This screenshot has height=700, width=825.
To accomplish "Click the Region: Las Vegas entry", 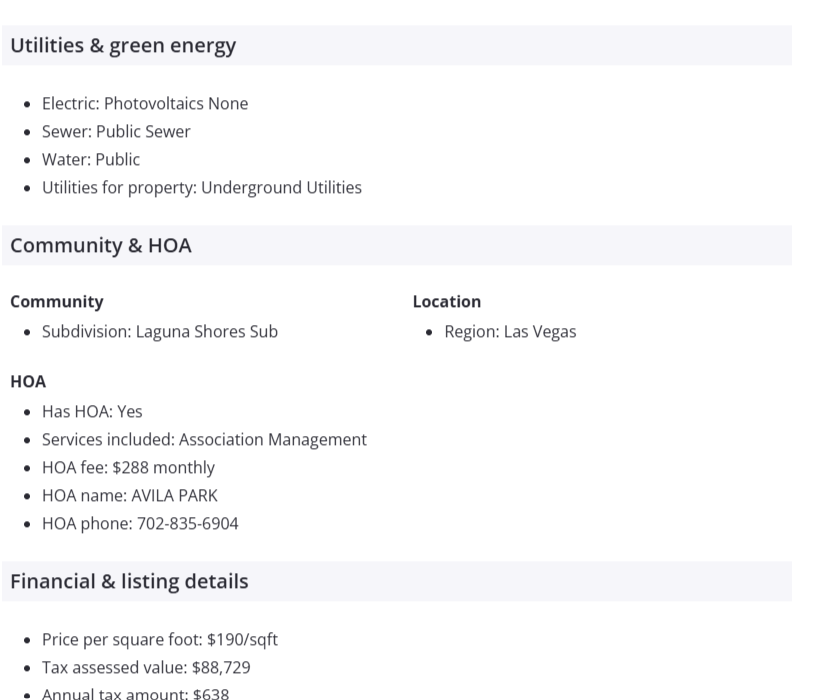I will click(x=510, y=332).
